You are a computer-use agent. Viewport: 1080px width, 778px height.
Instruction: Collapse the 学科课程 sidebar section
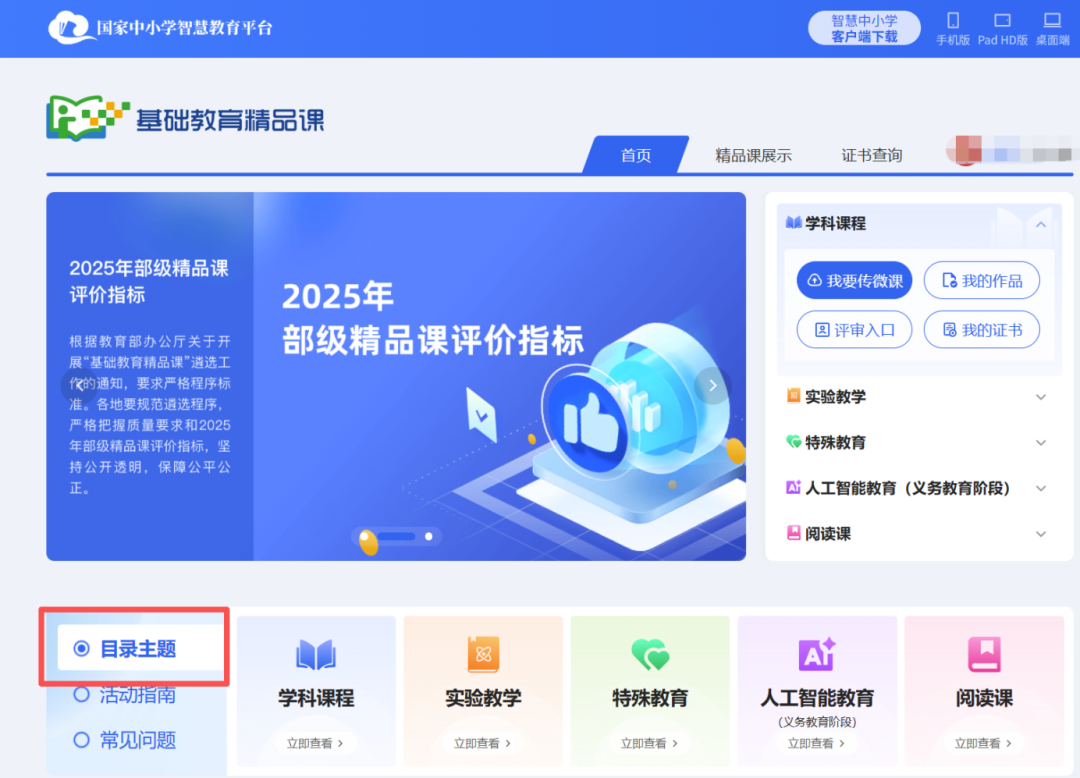pos(1041,224)
